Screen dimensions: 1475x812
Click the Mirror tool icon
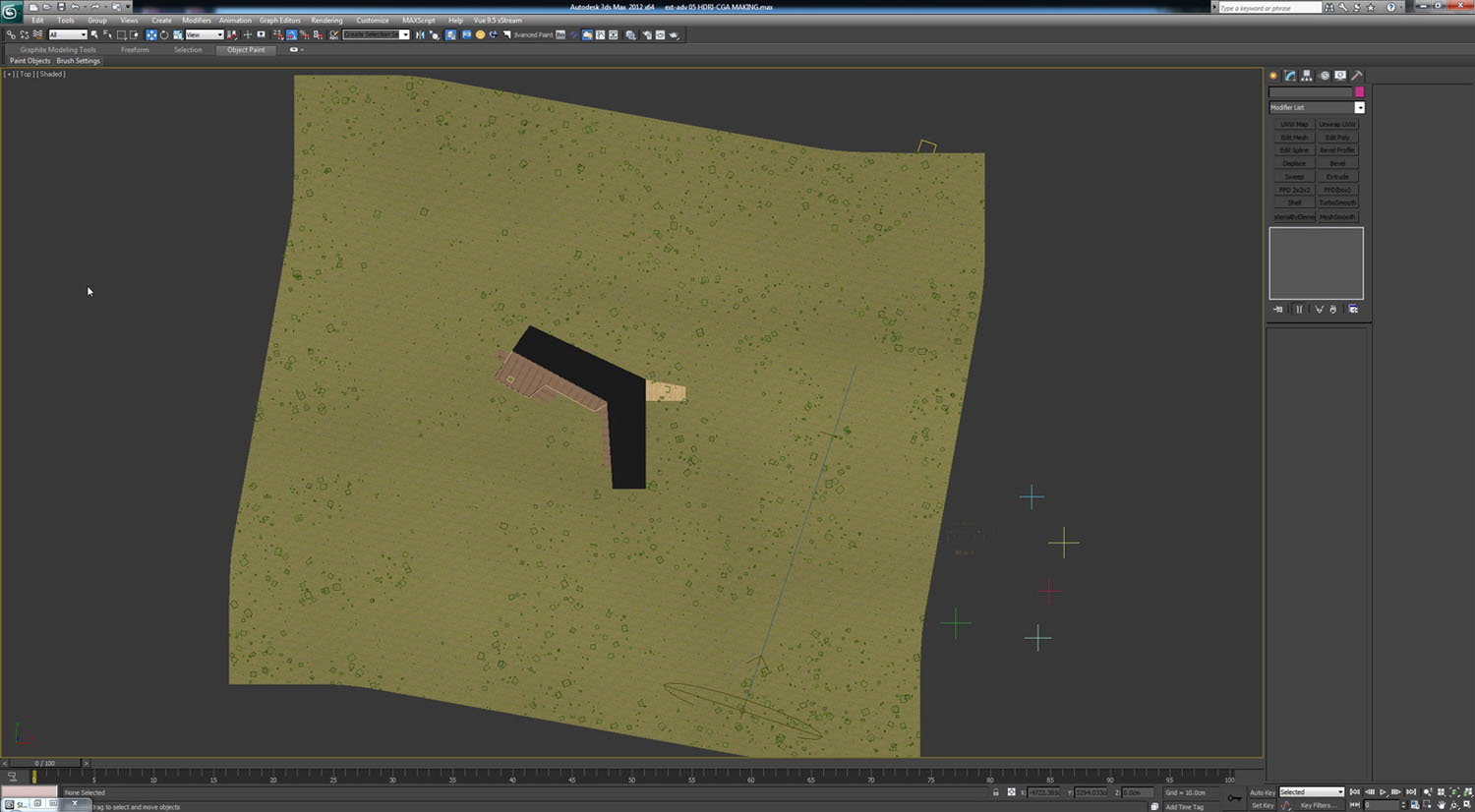(420, 34)
